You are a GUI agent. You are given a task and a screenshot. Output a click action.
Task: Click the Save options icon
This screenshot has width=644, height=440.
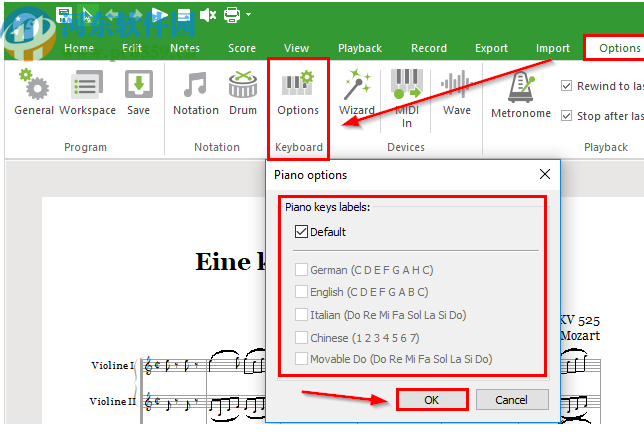[138, 92]
